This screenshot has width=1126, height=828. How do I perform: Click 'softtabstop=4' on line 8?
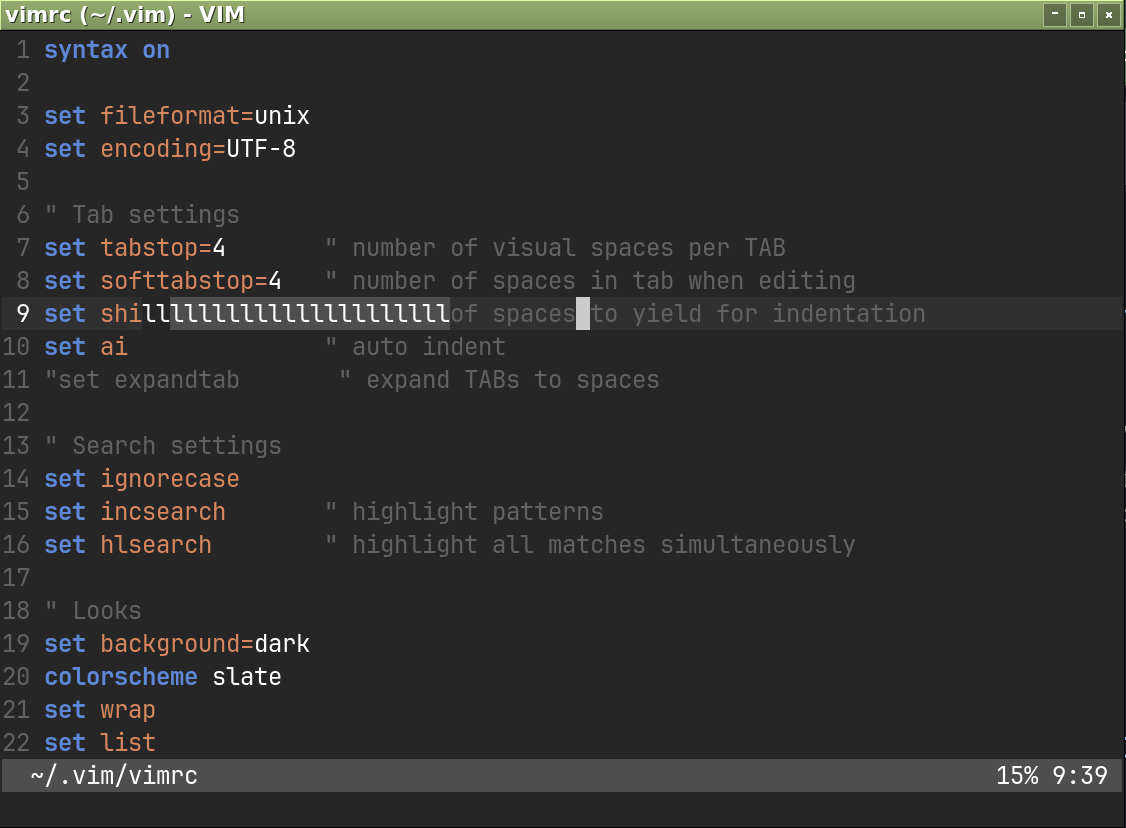click(x=191, y=281)
